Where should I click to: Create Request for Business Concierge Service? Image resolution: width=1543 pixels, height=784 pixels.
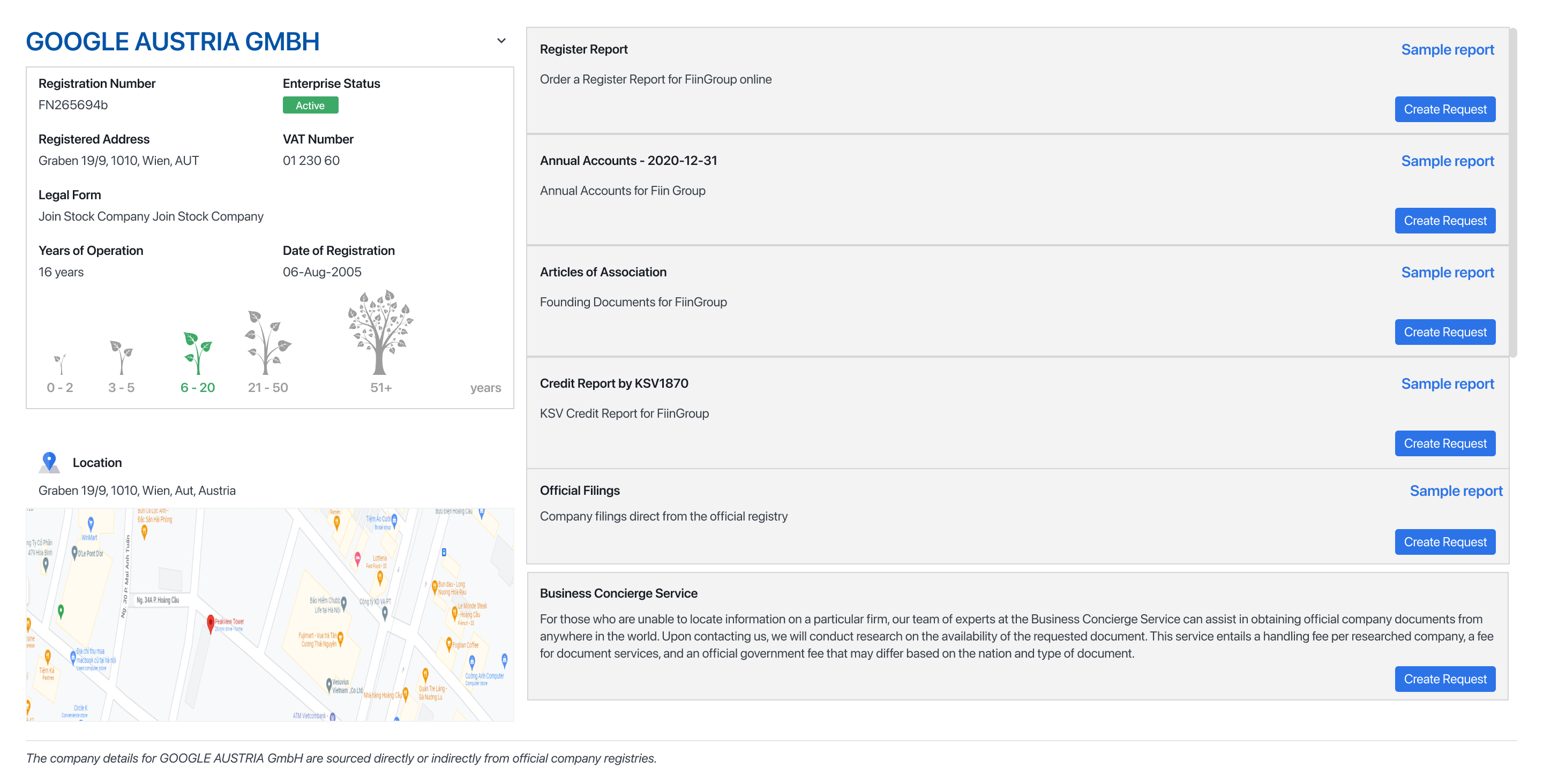click(1444, 679)
